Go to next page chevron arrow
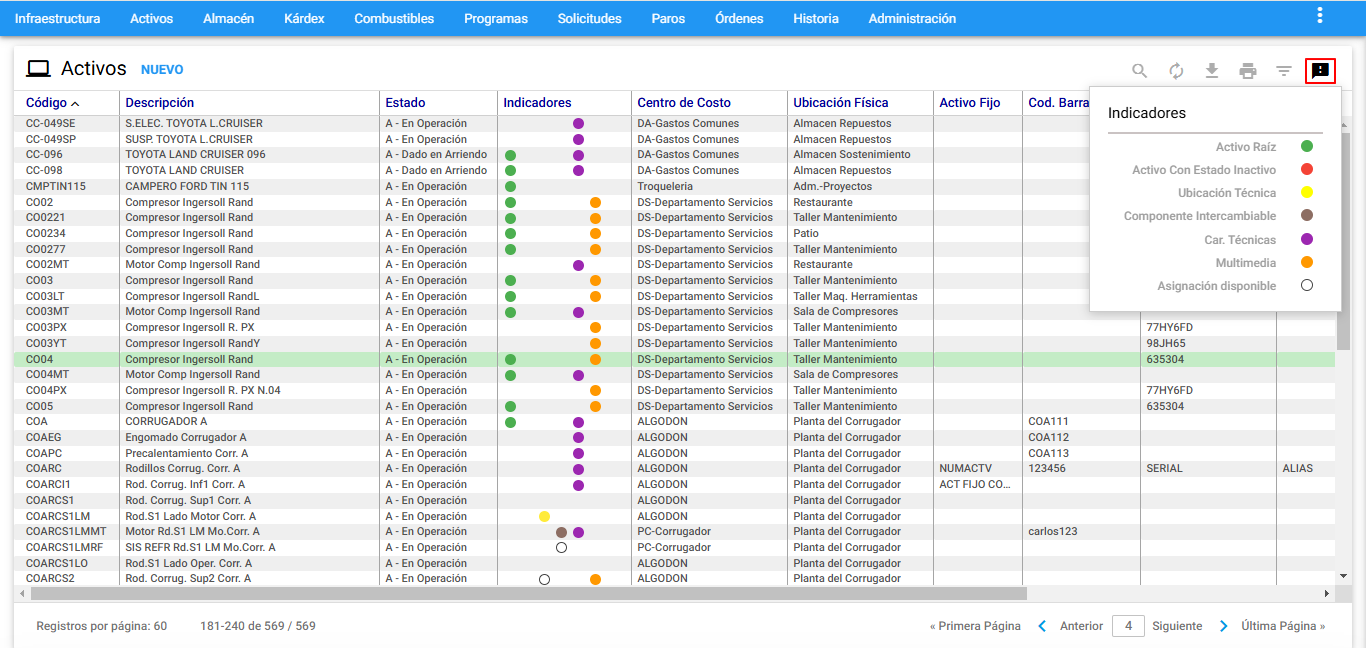Screen dimensions: 1366x648 click(x=1224, y=626)
